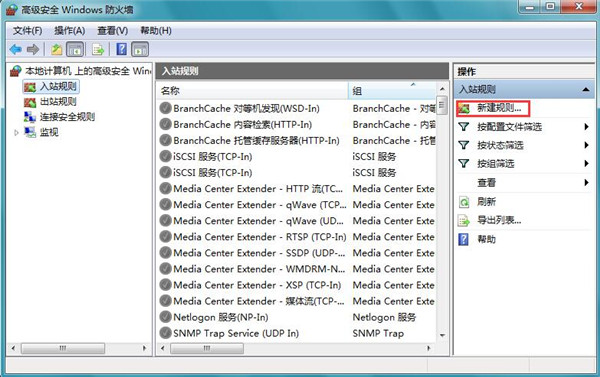Image resolution: width=600 pixels, height=377 pixels.
Task: Click SNMP Trap group cell
Action: click(x=378, y=333)
